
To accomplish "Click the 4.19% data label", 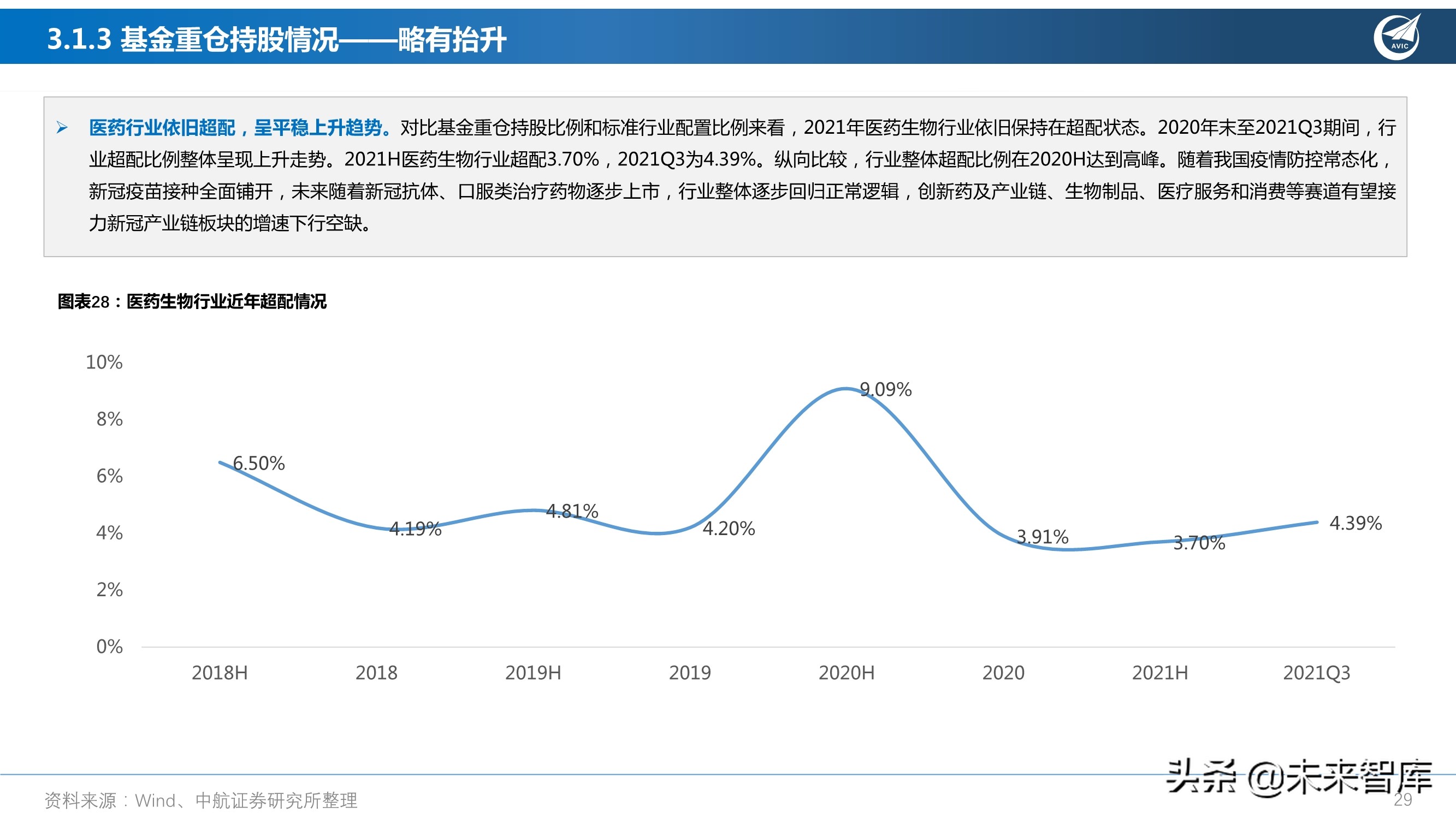I will [416, 529].
